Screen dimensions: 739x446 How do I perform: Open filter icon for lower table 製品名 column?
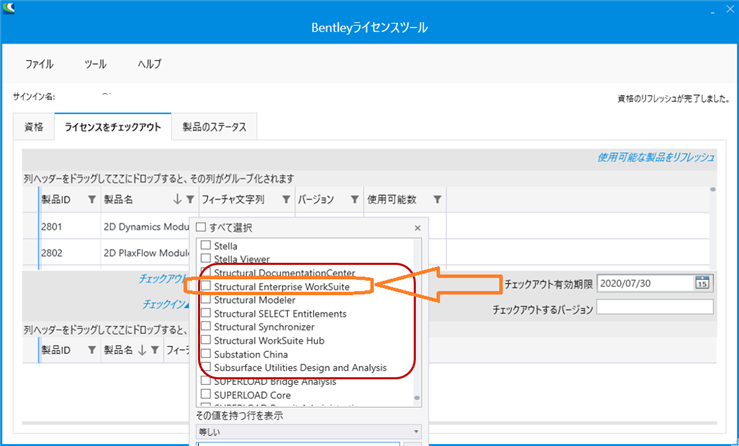155,350
